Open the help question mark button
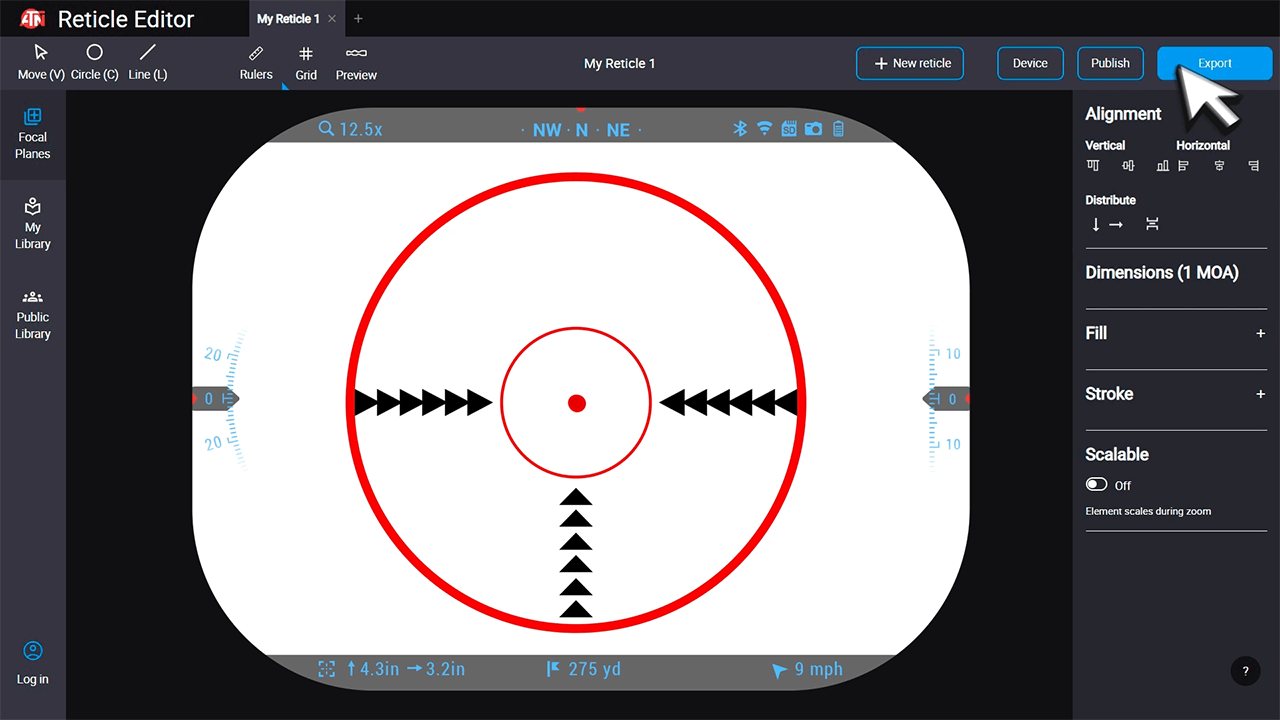 click(1245, 671)
